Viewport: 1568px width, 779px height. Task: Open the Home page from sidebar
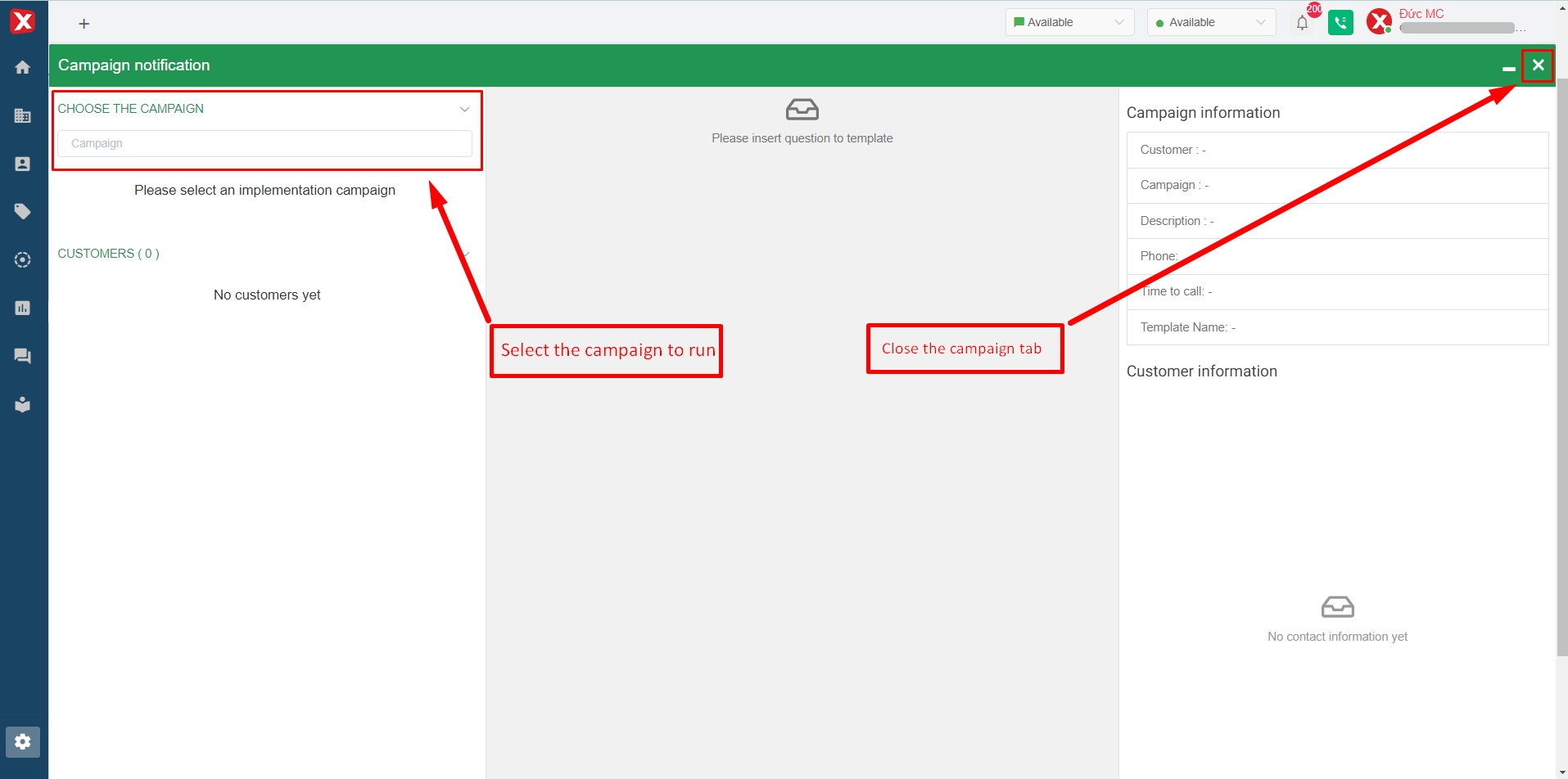coord(23,67)
